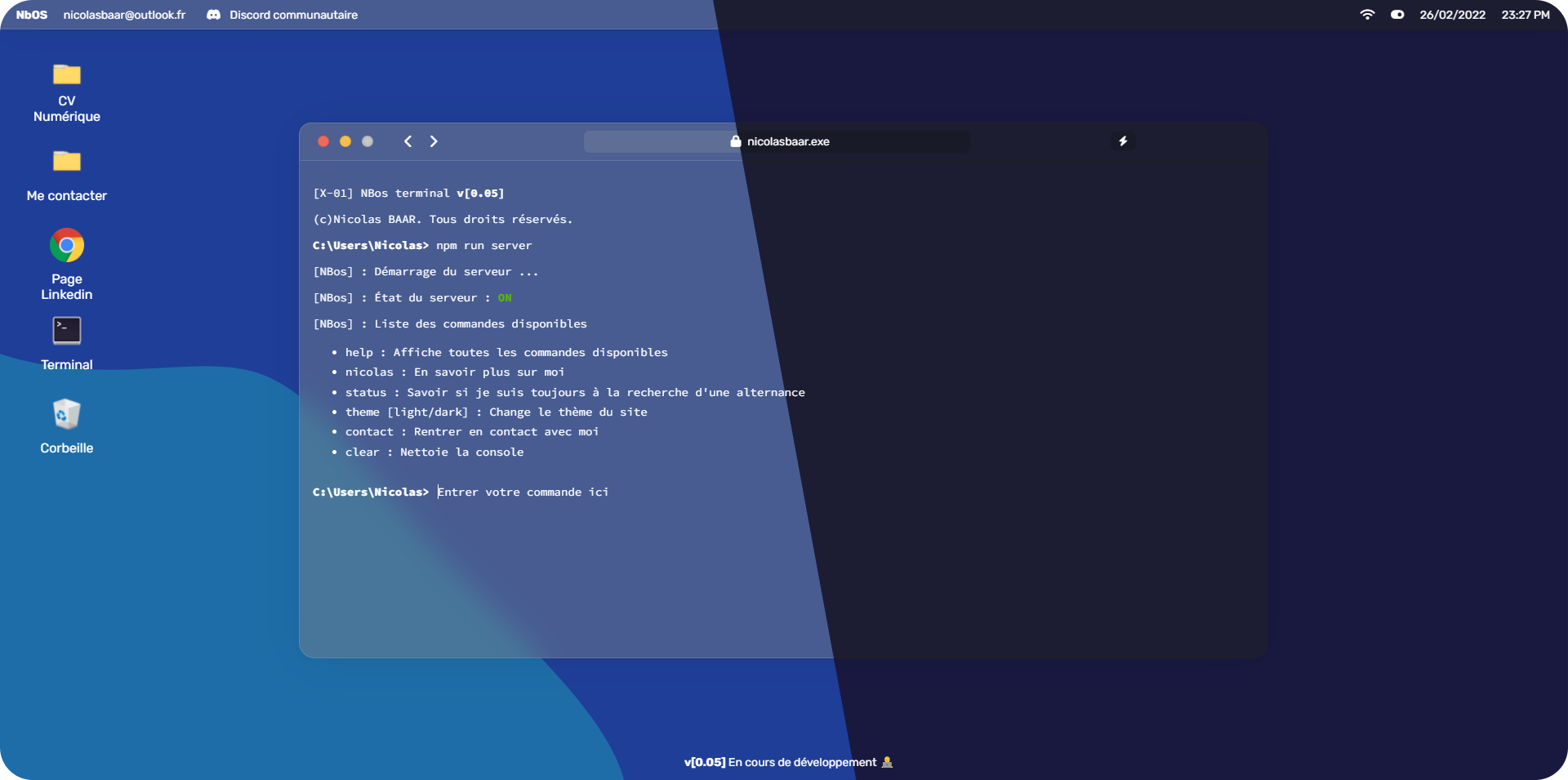Go forward with the right chevron
This screenshot has width=1568, height=780.
click(x=434, y=141)
